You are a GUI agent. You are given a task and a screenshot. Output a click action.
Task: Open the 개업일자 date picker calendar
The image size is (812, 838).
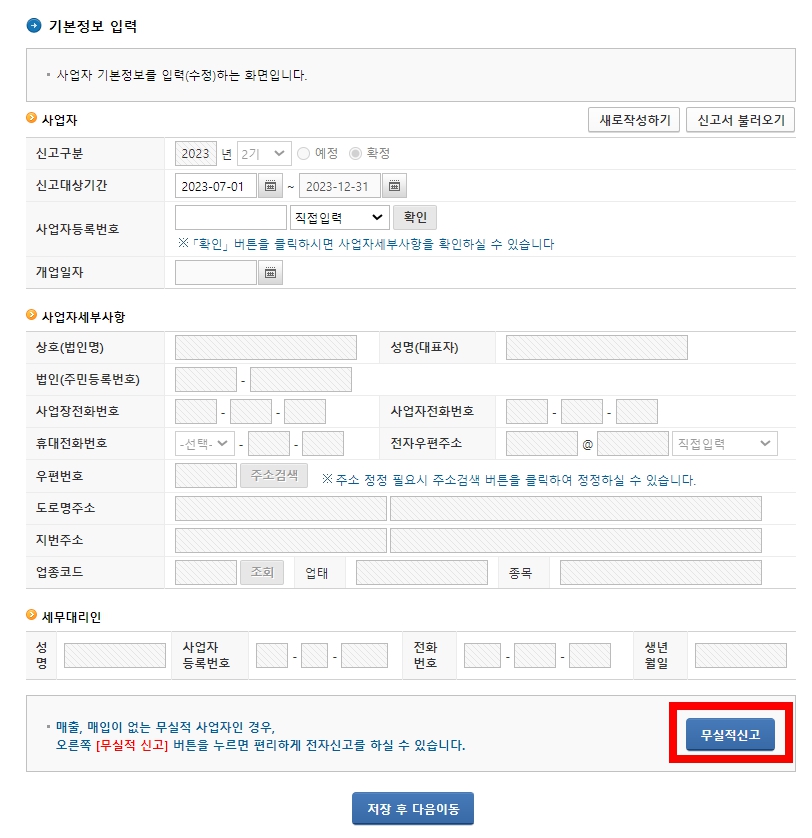(x=269, y=272)
